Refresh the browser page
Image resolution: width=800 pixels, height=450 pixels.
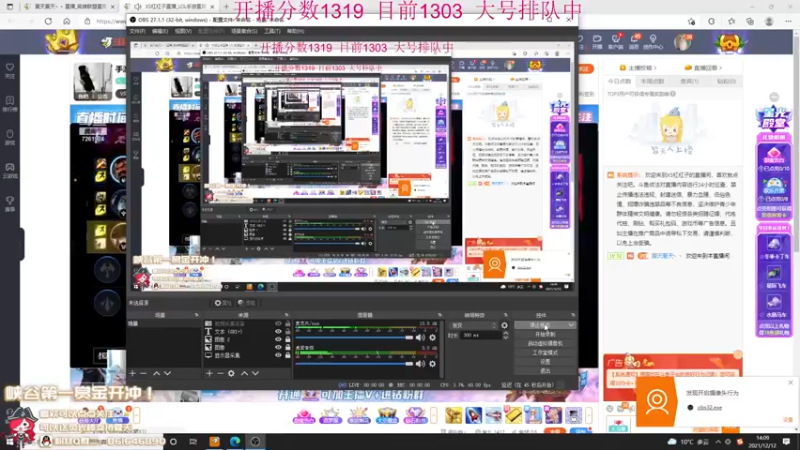(x=48, y=21)
